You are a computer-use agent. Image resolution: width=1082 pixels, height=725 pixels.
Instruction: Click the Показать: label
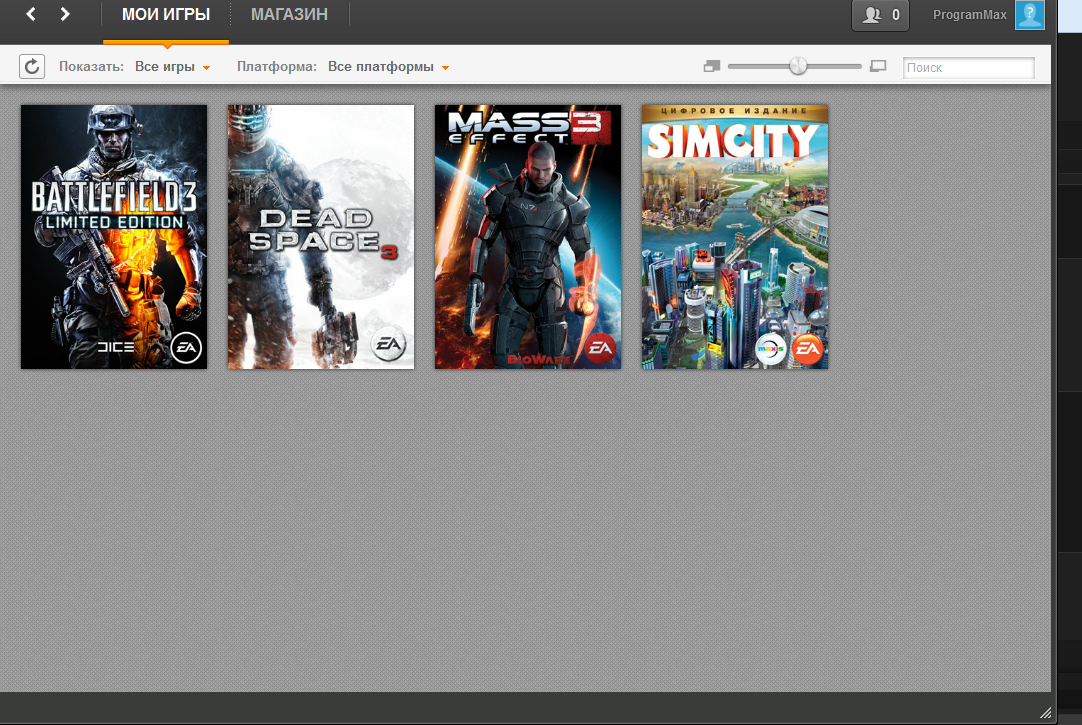point(91,67)
